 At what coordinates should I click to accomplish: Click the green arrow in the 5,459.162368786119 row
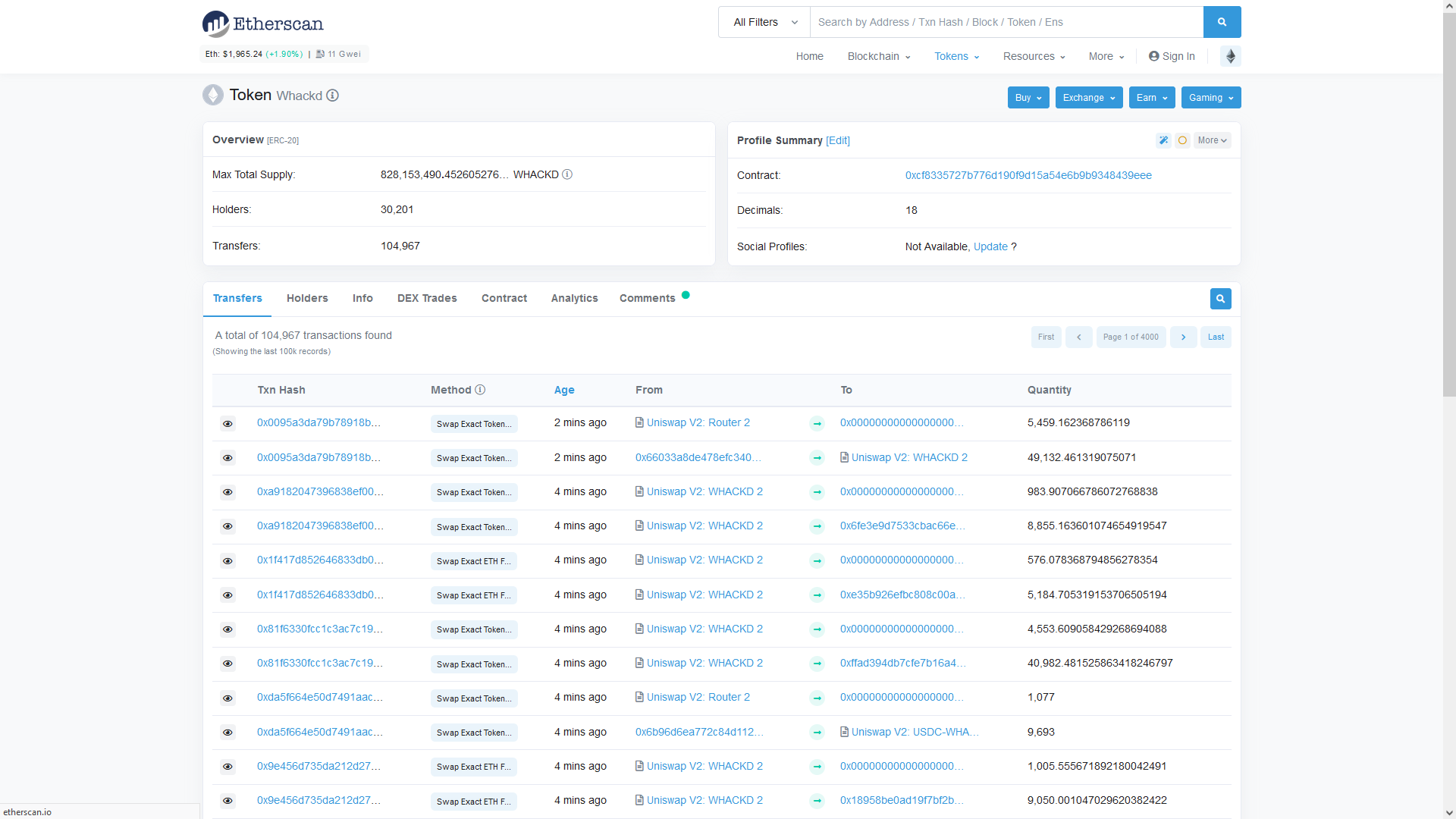[x=817, y=423]
